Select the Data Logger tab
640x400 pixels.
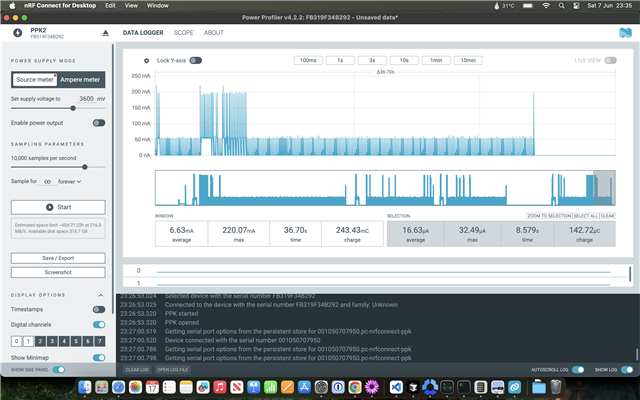tap(143, 33)
